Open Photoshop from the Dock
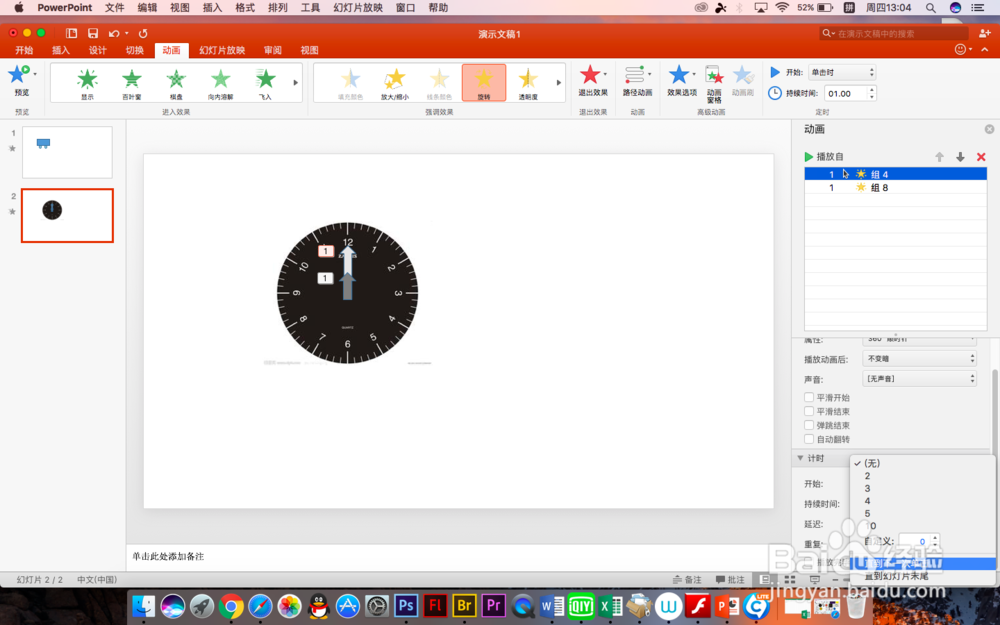The image size is (1000, 625). [406, 605]
